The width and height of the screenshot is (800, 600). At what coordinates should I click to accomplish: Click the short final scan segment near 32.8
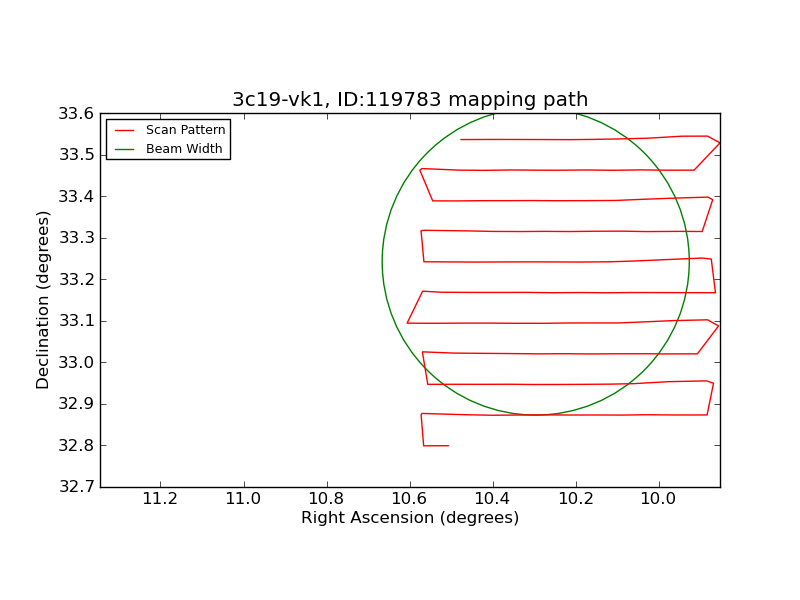coord(436,446)
